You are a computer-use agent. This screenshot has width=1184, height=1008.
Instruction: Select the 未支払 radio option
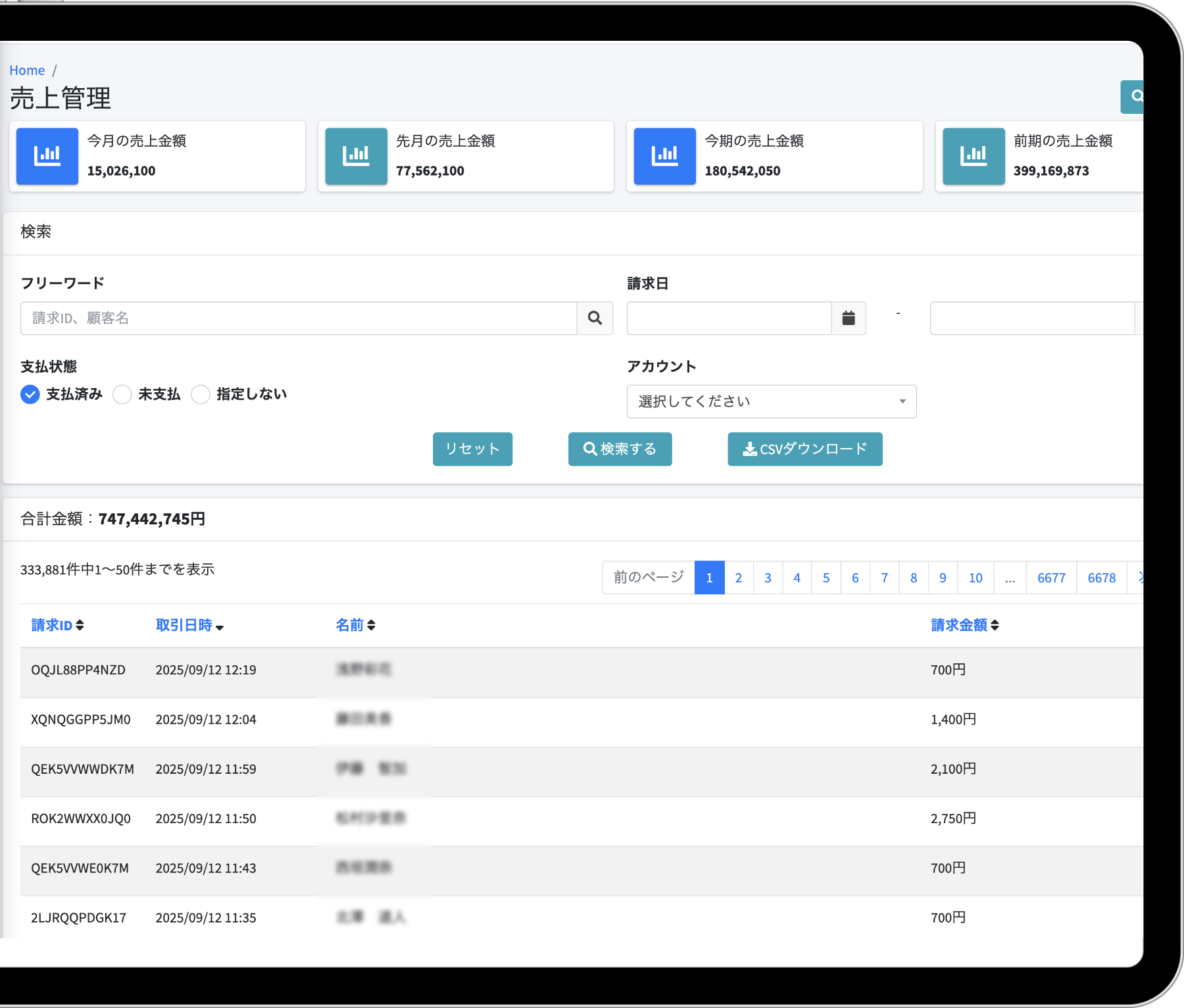coord(122,394)
